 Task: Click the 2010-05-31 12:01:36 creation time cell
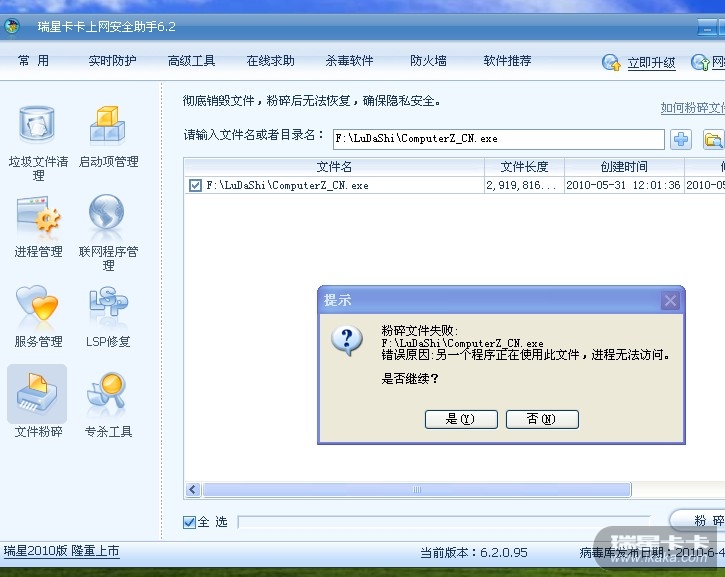tap(623, 185)
